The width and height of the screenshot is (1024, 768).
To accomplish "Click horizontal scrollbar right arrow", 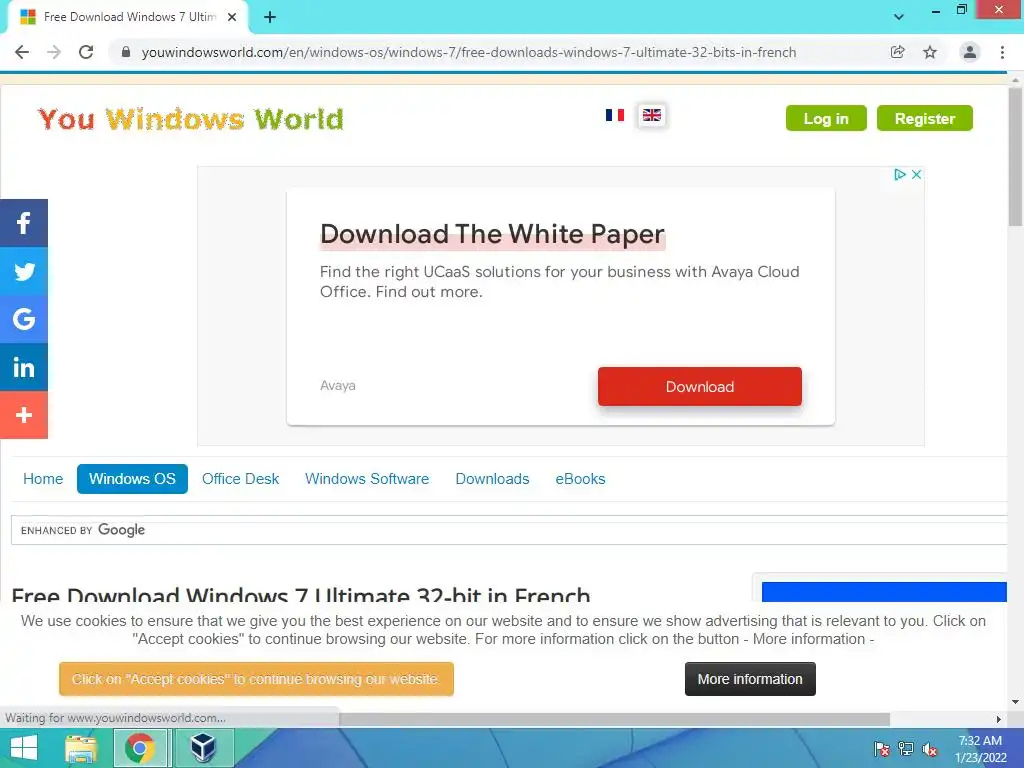I will pyautogui.click(x=999, y=719).
